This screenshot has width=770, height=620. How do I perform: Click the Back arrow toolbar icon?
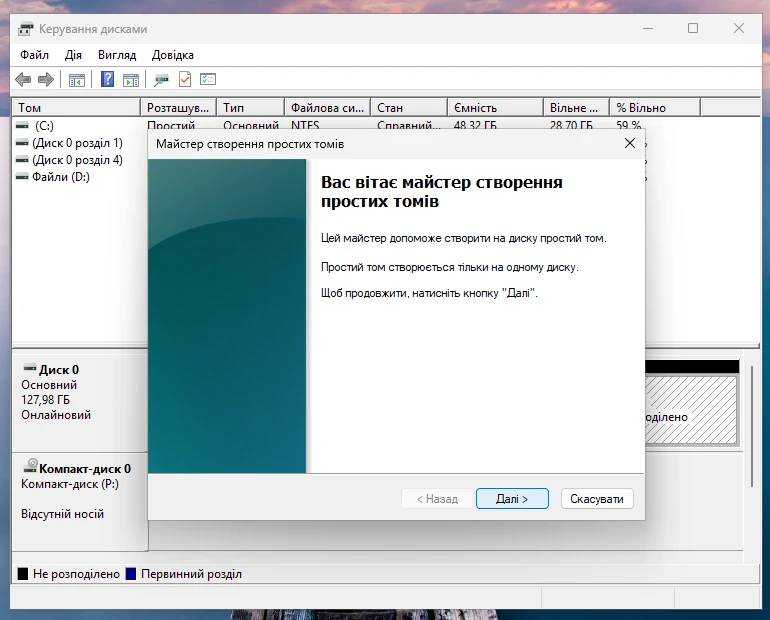click(x=23, y=79)
